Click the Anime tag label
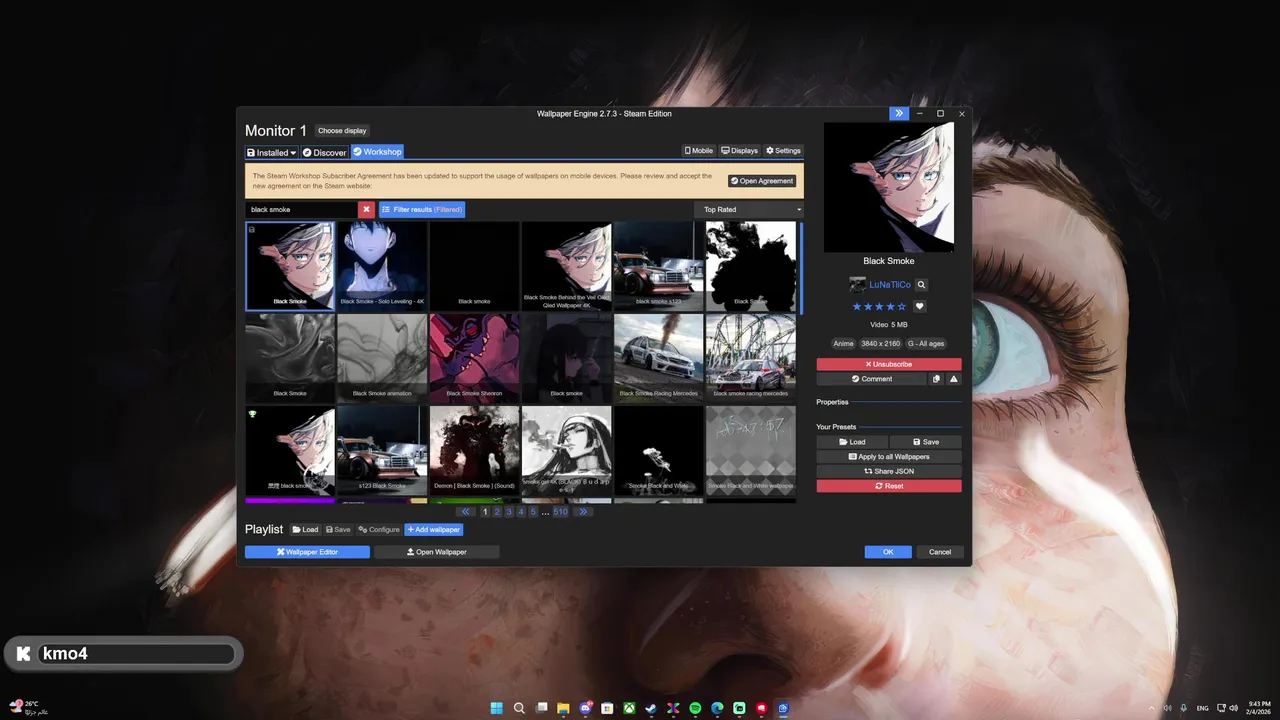 [843, 343]
